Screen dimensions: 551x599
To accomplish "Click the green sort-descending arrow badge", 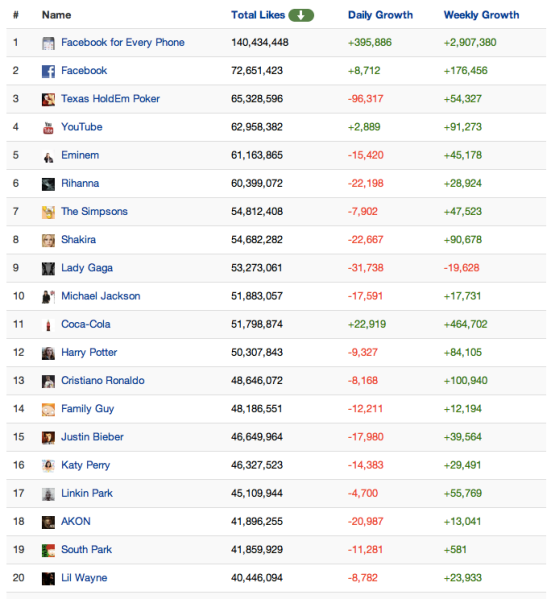I will coord(301,15).
